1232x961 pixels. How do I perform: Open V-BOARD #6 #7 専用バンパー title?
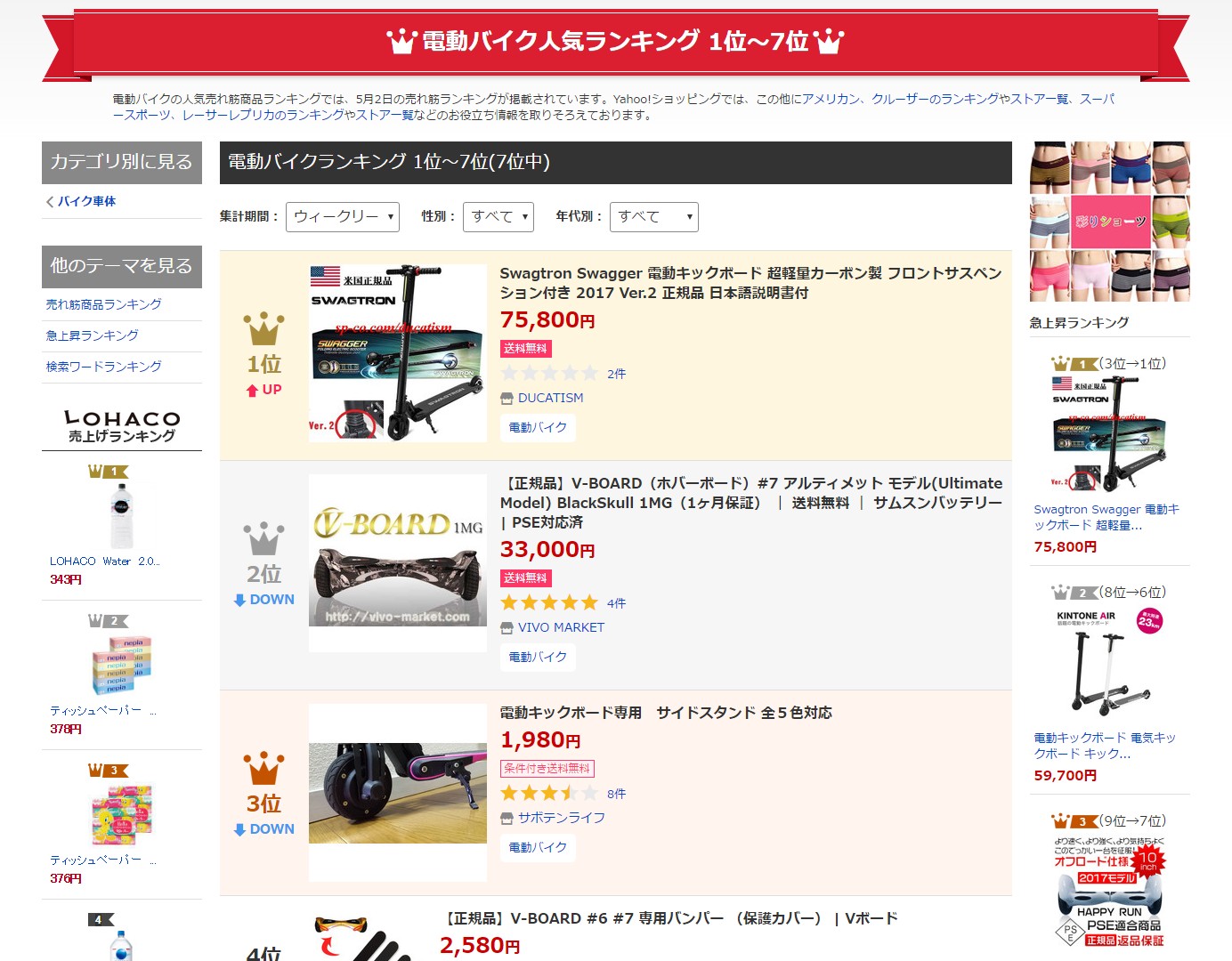click(x=669, y=919)
